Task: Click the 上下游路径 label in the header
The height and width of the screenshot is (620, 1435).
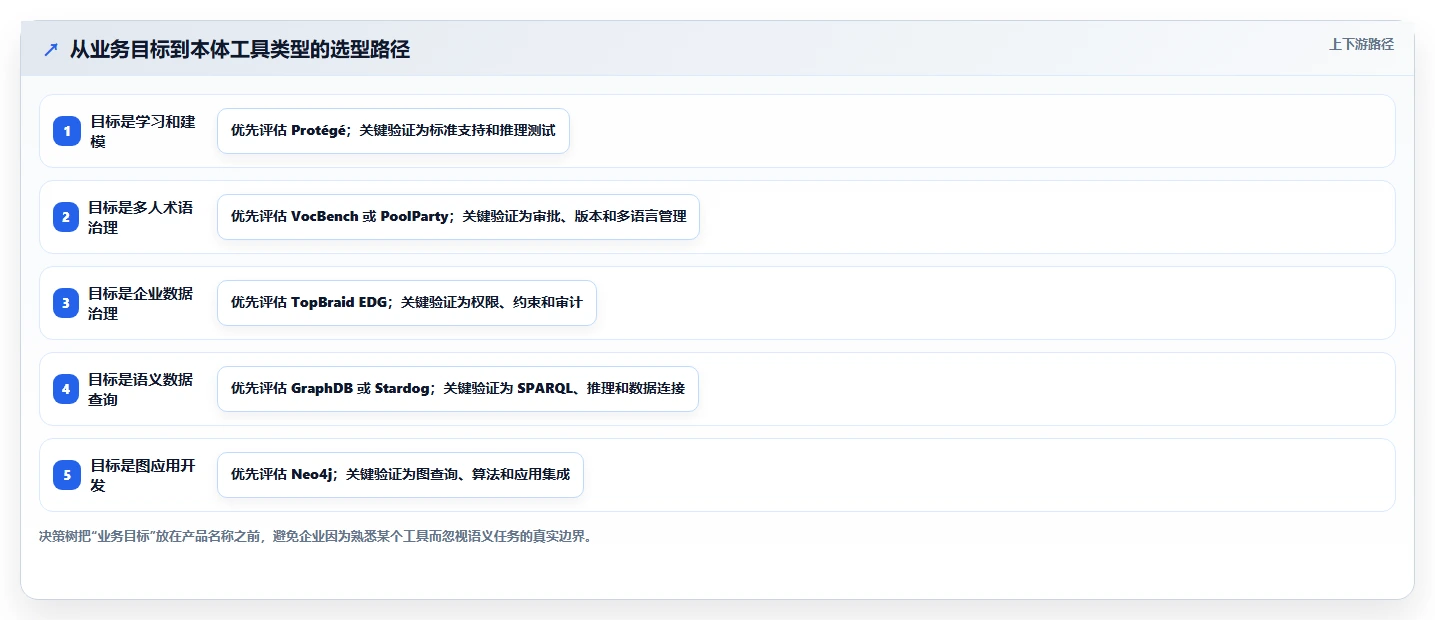Action: click(x=1361, y=44)
